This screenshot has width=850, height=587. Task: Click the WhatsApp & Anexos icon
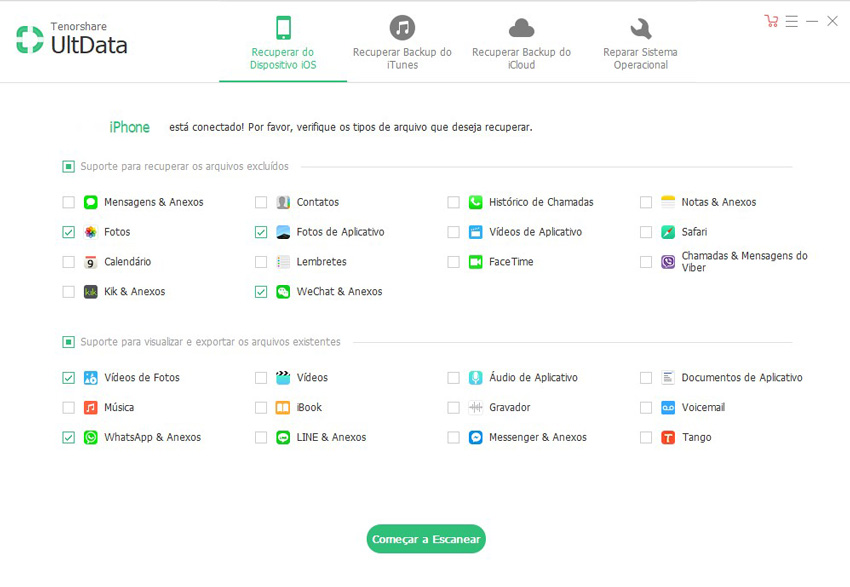tap(91, 438)
